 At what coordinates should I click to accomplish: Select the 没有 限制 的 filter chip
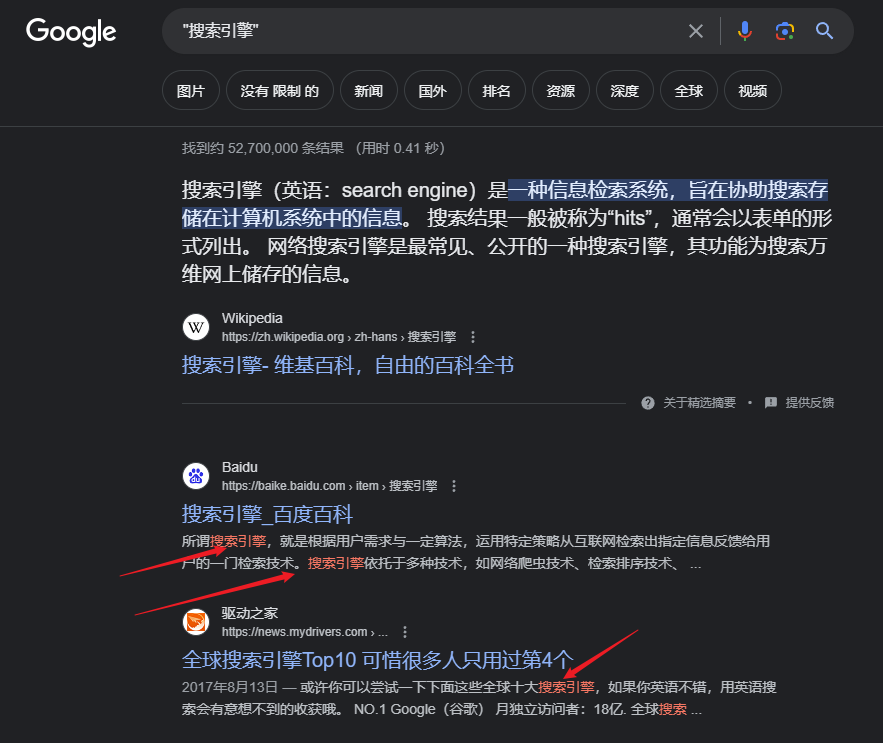point(280,91)
